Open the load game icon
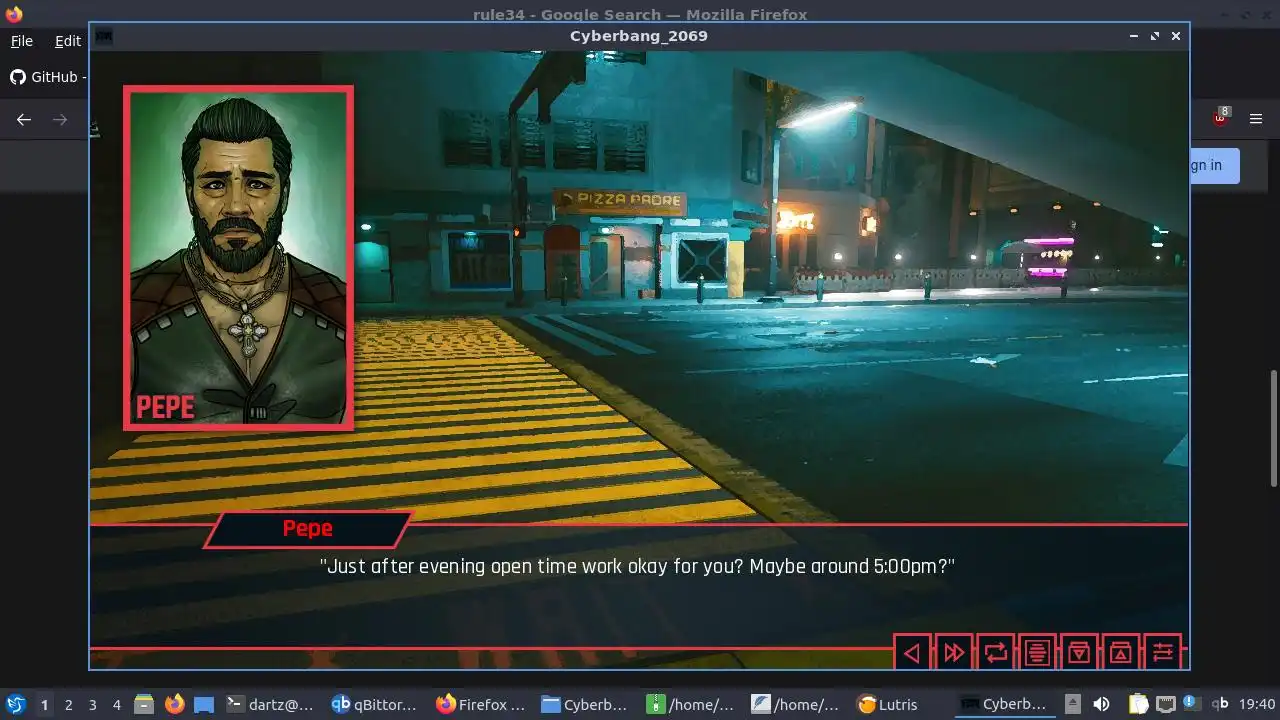Image resolution: width=1280 pixels, height=720 pixels. click(x=1121, y=653)
